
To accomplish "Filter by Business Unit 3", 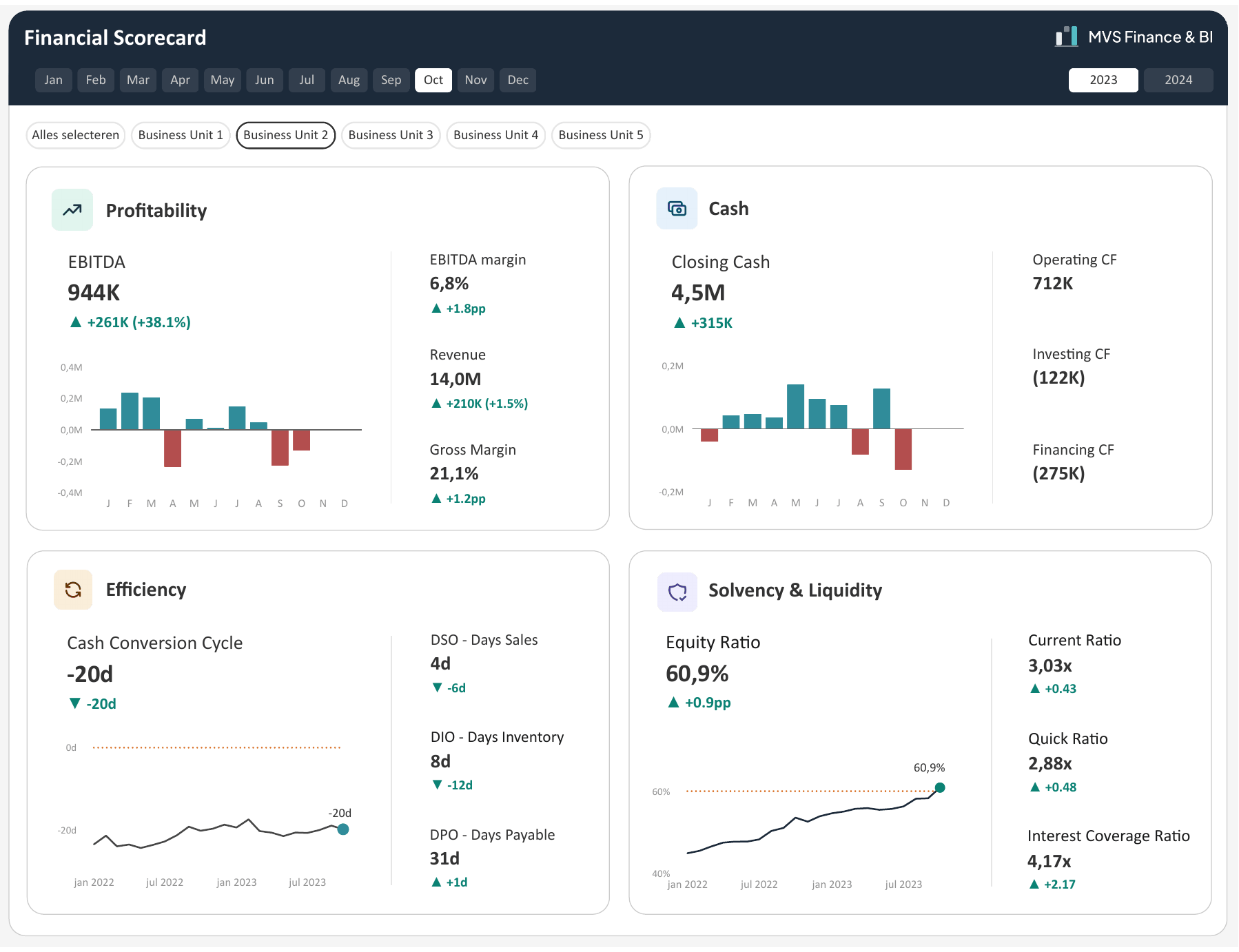I will tap(391, 135).
